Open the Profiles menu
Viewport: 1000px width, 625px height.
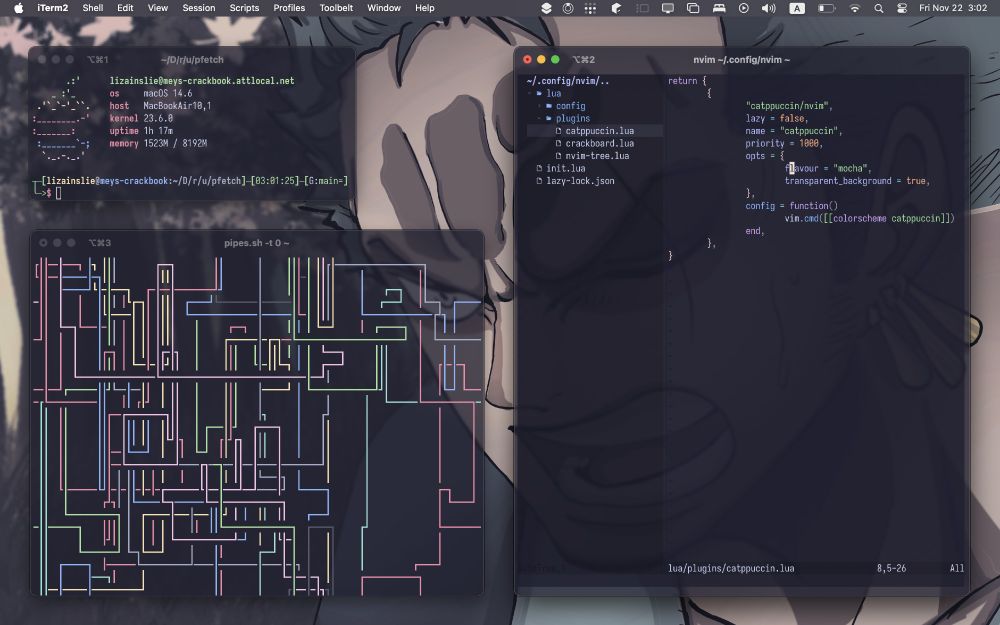coord(289,8)
